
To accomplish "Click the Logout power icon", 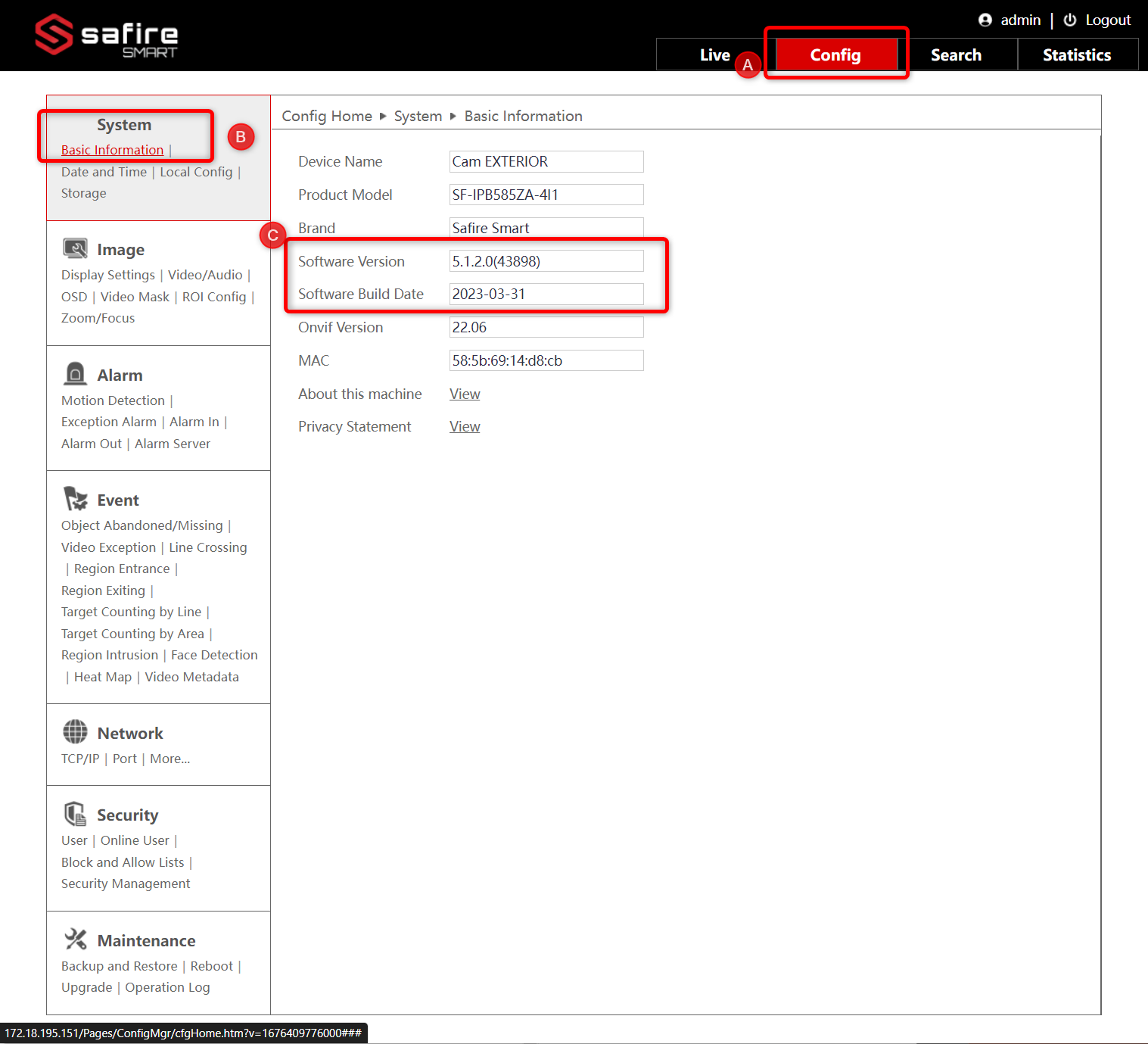I will tap(1069, 20).
